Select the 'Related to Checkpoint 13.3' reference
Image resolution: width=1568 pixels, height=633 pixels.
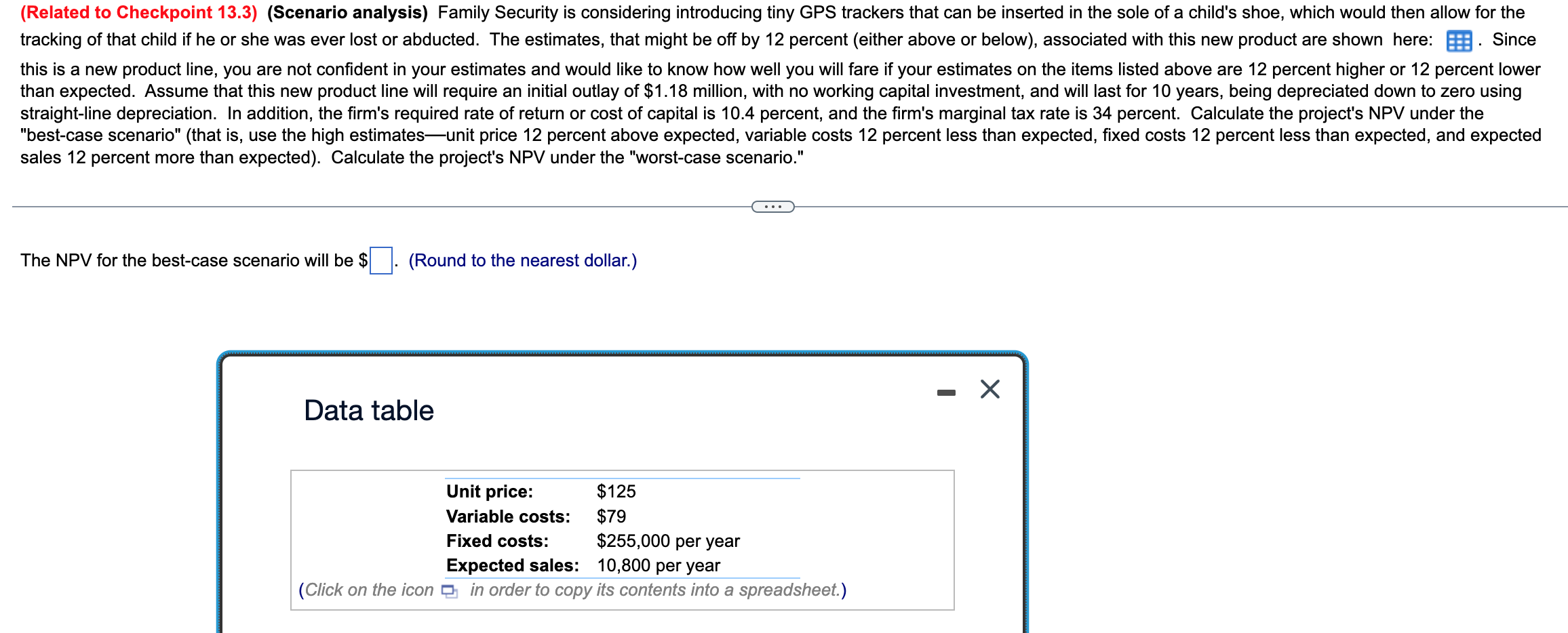click(x=136, y=12)
